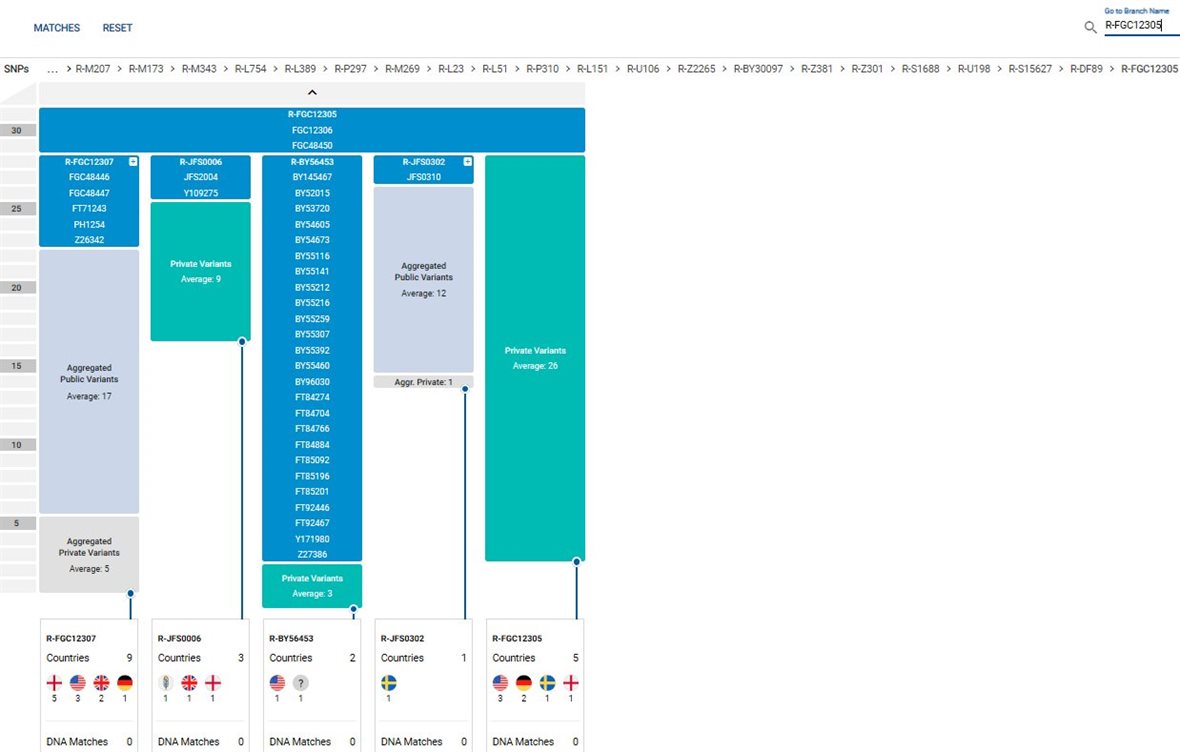Click the feather icon under R-JFS0006 countries
Image resolution: width=1180 pixels, height=752 pixels.
pos(166,683)
